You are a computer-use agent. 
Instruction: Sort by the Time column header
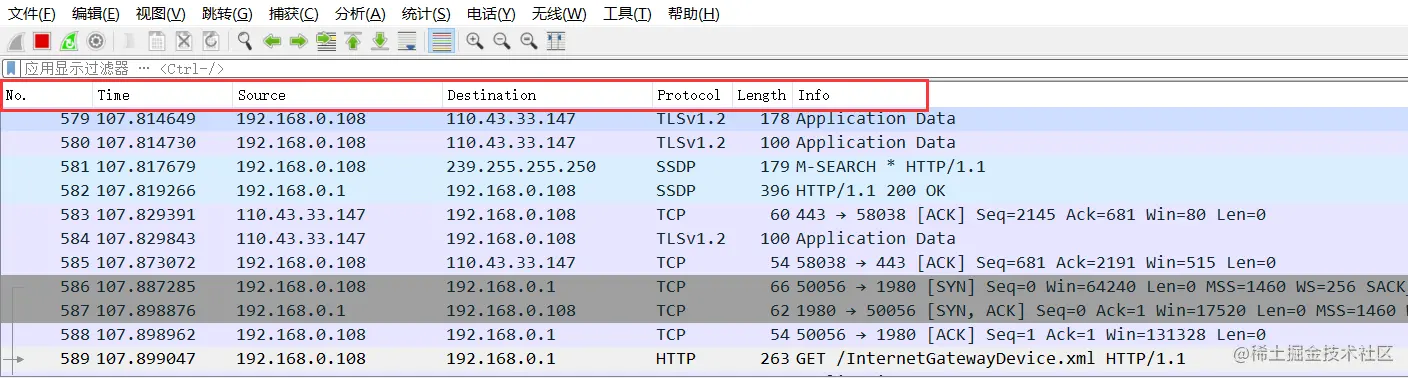(163, 95)
